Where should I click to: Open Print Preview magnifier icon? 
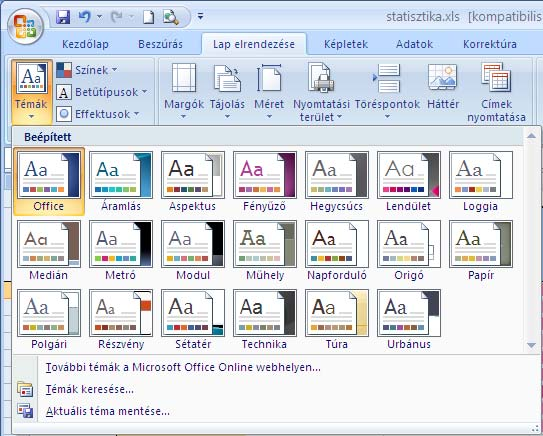170,17
